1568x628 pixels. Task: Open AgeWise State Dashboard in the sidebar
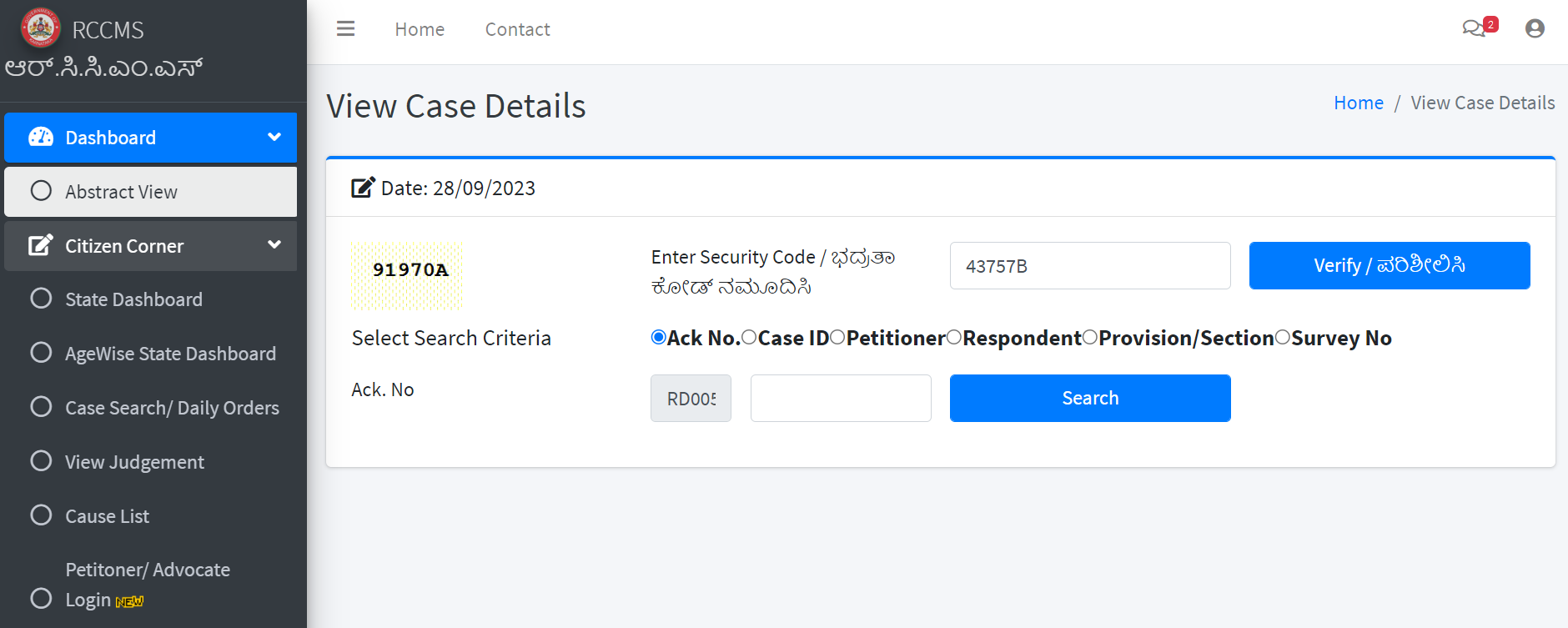point(150,354)
